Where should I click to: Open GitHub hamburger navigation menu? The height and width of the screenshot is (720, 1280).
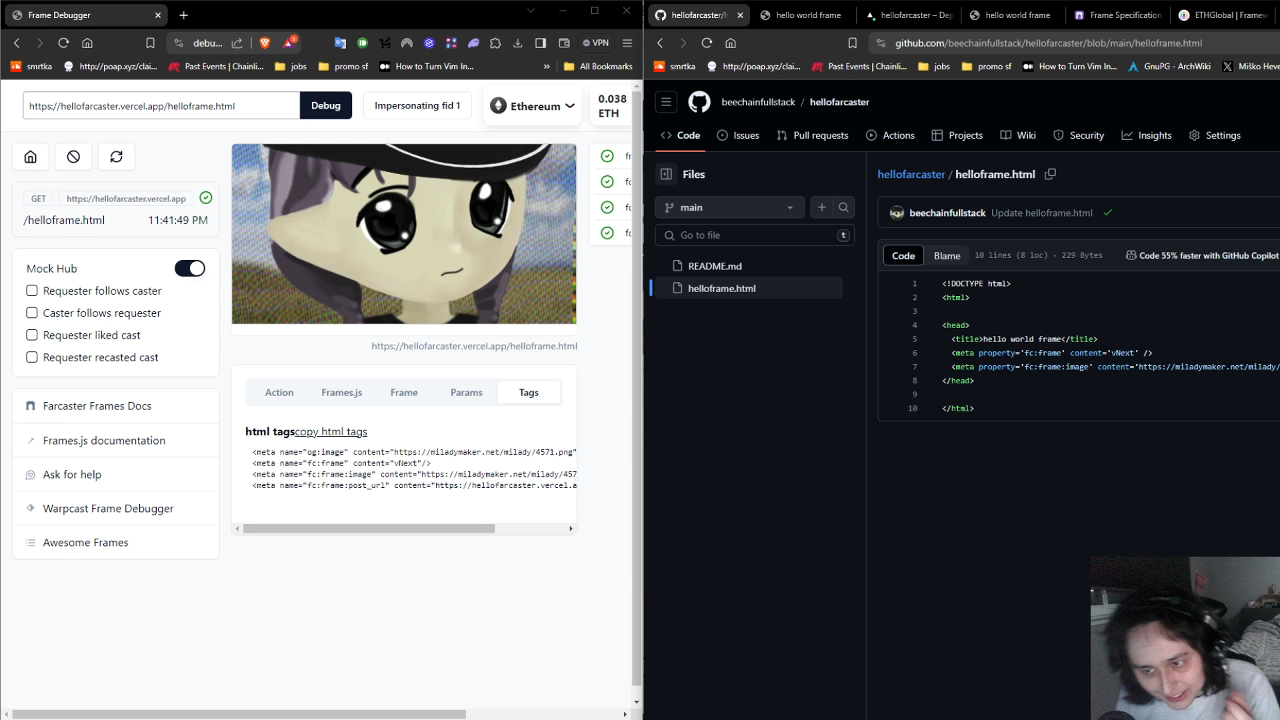click(x=666, y=102)
